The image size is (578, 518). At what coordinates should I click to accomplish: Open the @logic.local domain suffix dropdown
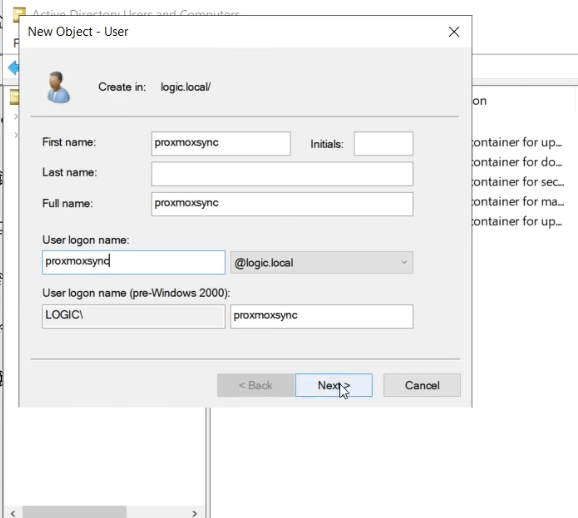tap(321, 263)
